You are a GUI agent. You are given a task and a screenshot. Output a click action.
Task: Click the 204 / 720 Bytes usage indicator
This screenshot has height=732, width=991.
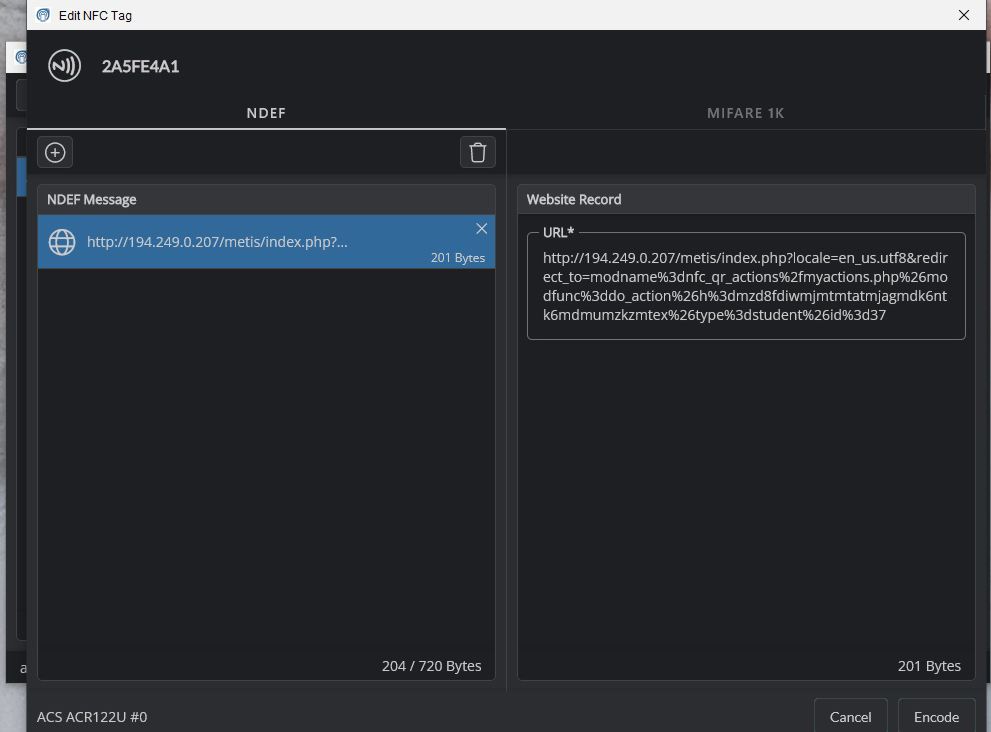[431, 666]
